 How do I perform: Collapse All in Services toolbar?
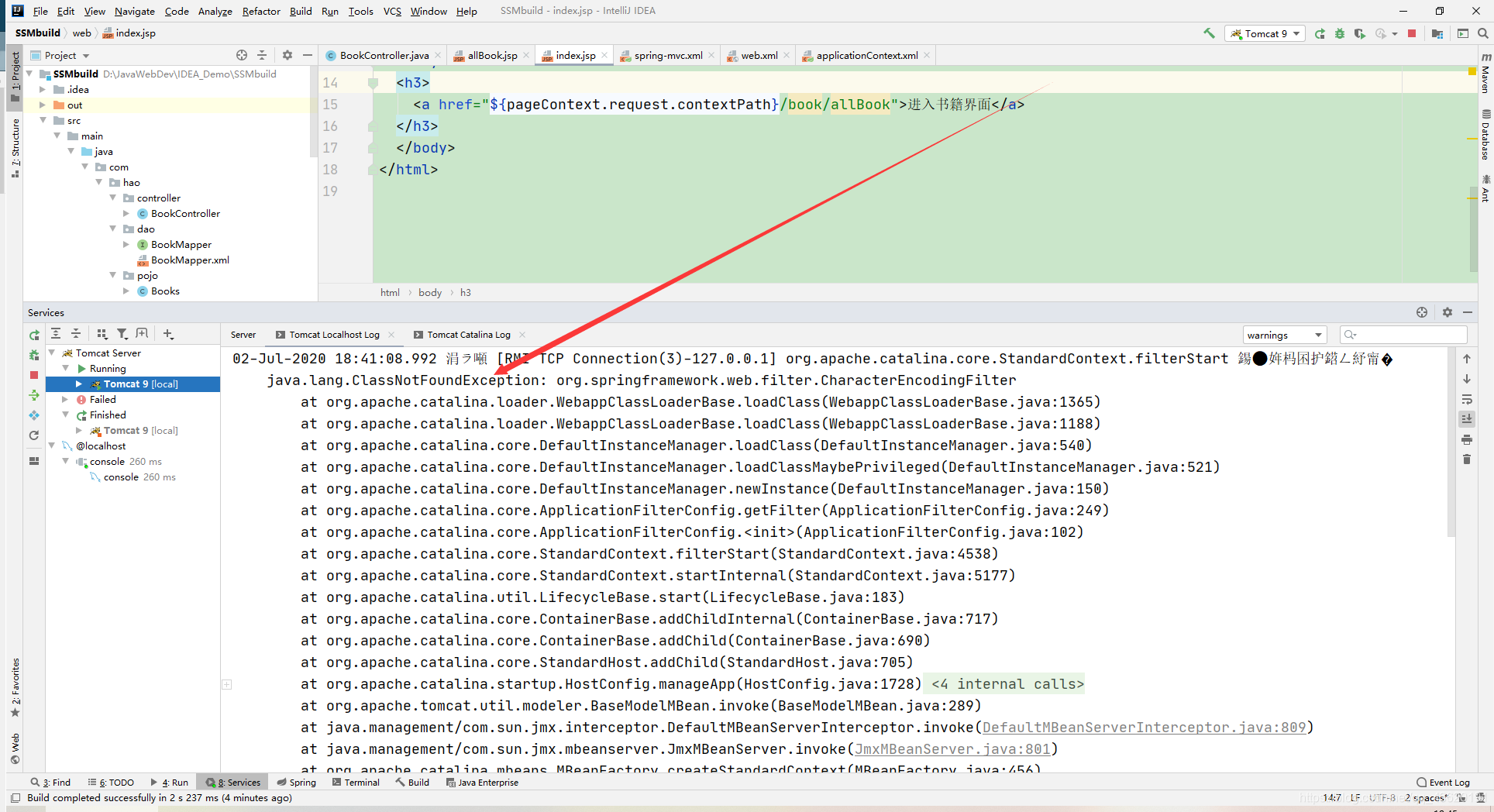[76, 334]
